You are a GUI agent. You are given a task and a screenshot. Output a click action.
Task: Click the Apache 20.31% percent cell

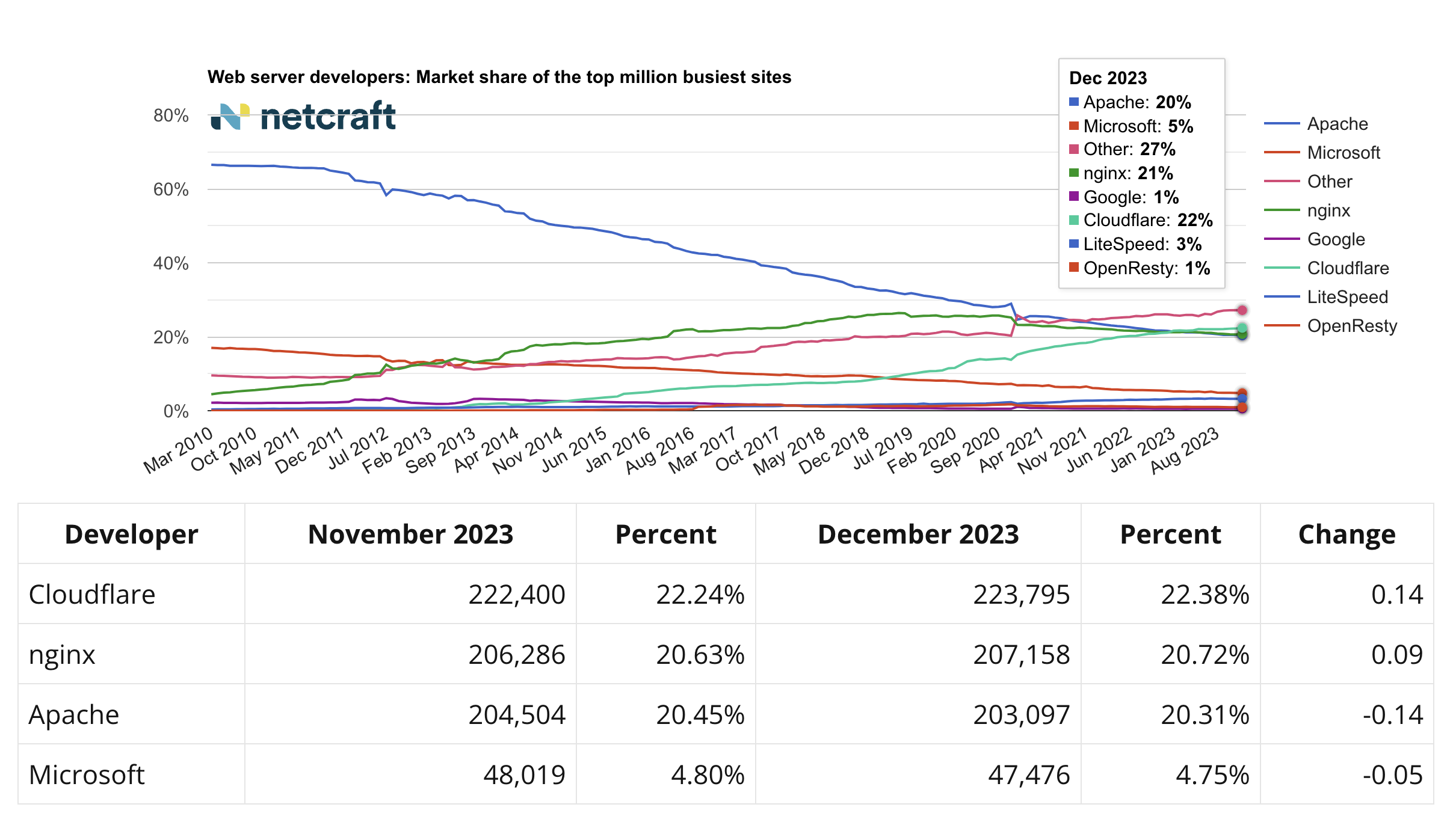point(1205,714)
